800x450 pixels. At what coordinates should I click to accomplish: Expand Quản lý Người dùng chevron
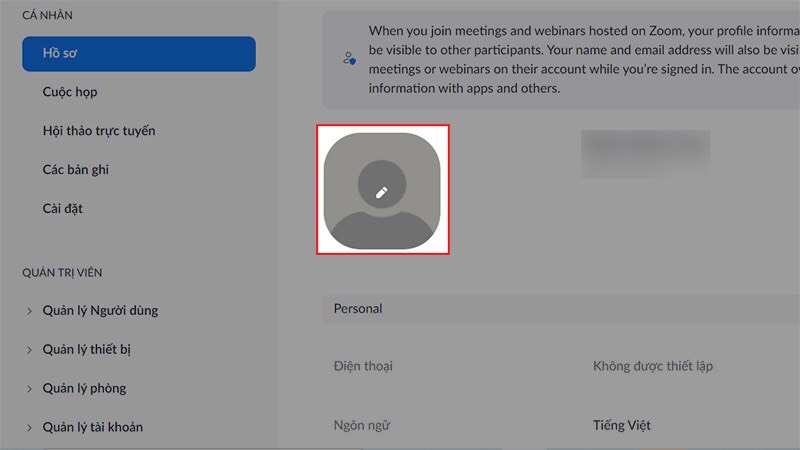[x=29, y=311]
